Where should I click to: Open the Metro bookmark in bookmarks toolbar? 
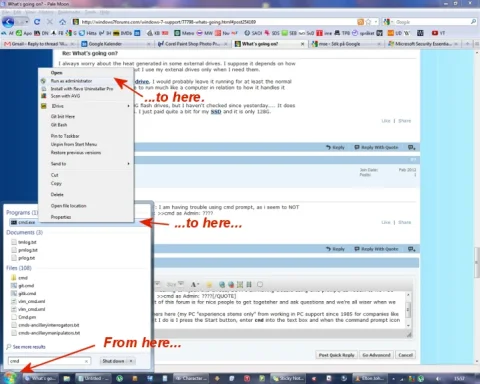pyautogui.click(x=184, y=33)
